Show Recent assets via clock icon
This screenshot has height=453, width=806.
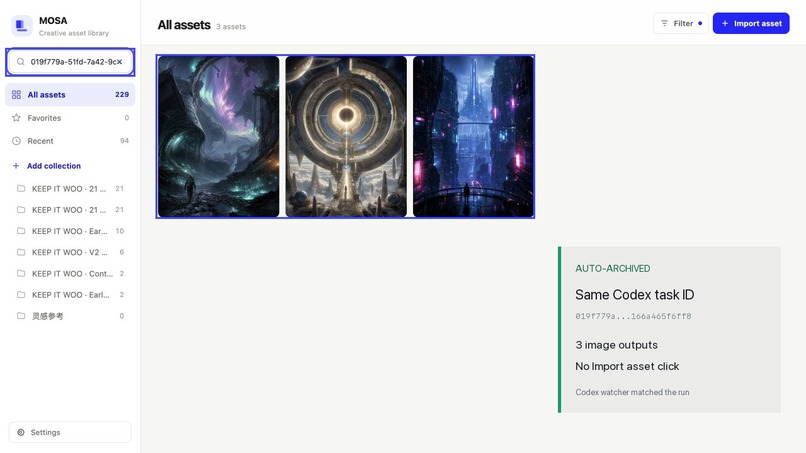pos(16,141)
